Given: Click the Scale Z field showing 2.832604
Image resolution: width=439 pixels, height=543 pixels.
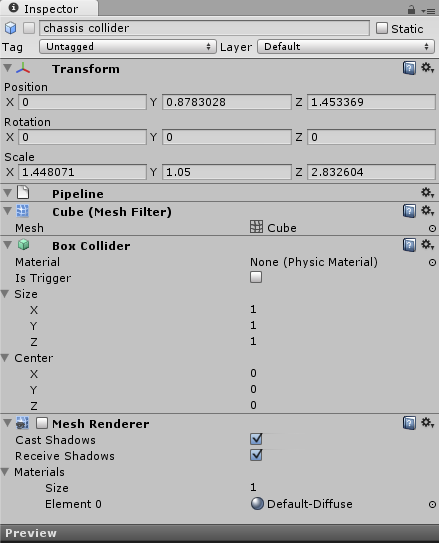Looking at the screenshot, I should pos(371,172).
